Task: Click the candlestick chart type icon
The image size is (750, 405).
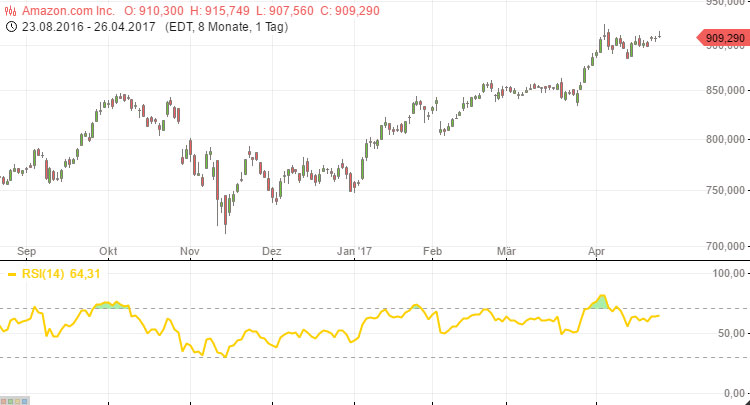Action: click(10, 11)
